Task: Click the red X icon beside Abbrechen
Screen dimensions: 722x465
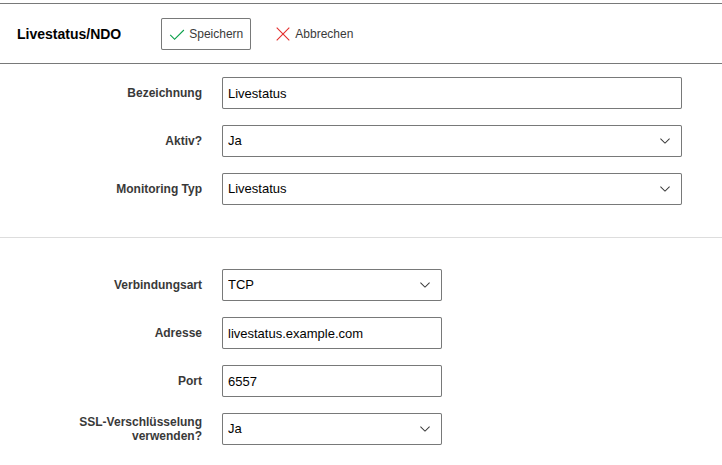Action: click(283, 34)
